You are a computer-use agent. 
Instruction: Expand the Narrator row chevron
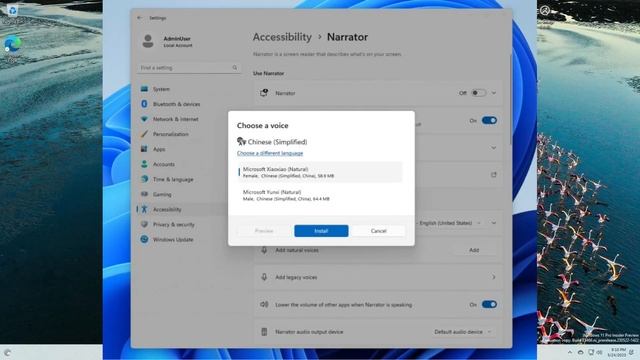(x=494, y=93)
